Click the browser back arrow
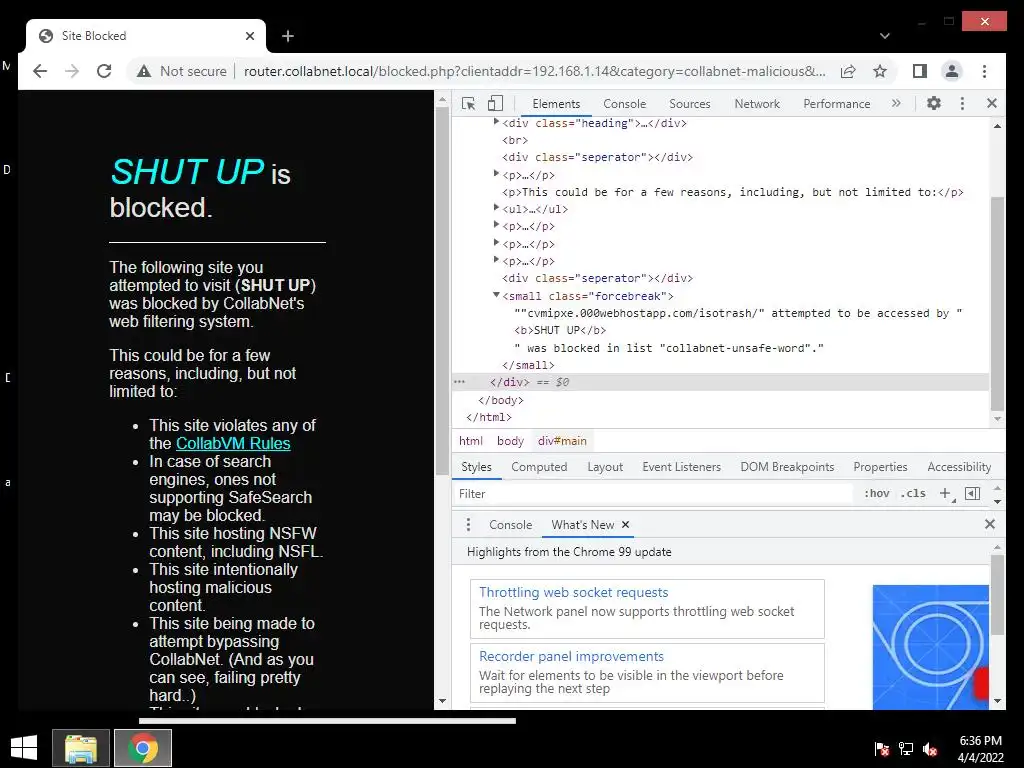This screenshot has height=768, width=1024. (40, 71)
